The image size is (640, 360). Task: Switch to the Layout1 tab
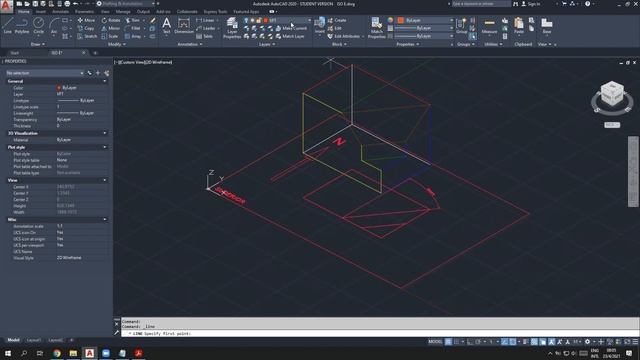coord(33,340)
